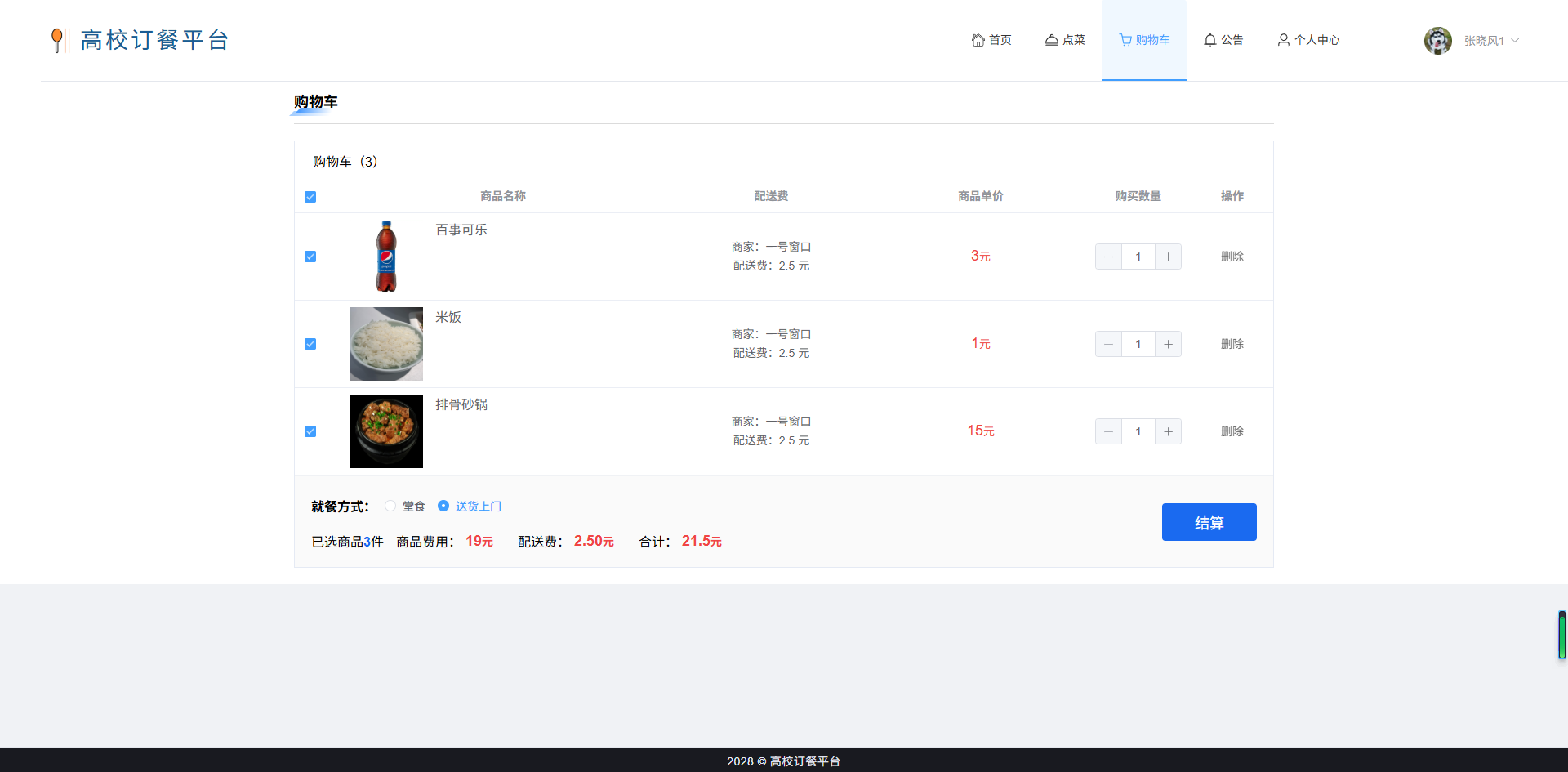Image resolution: width=1568 pixels, height=772 pixels.
Task: Click the 百事可乐 product name
Action: click(461, 230)
